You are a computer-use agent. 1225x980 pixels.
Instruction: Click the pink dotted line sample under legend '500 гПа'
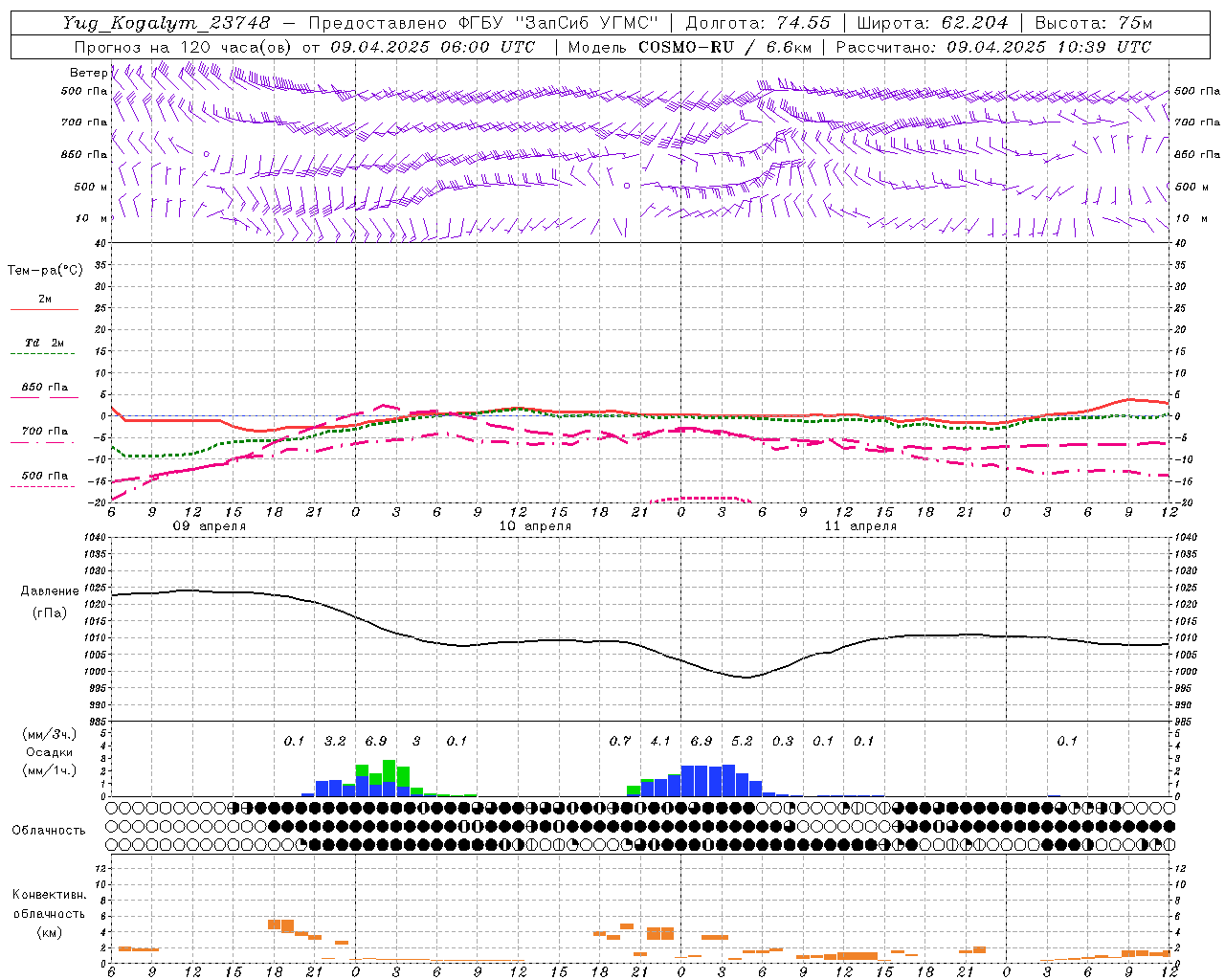[x=42, y=487]
